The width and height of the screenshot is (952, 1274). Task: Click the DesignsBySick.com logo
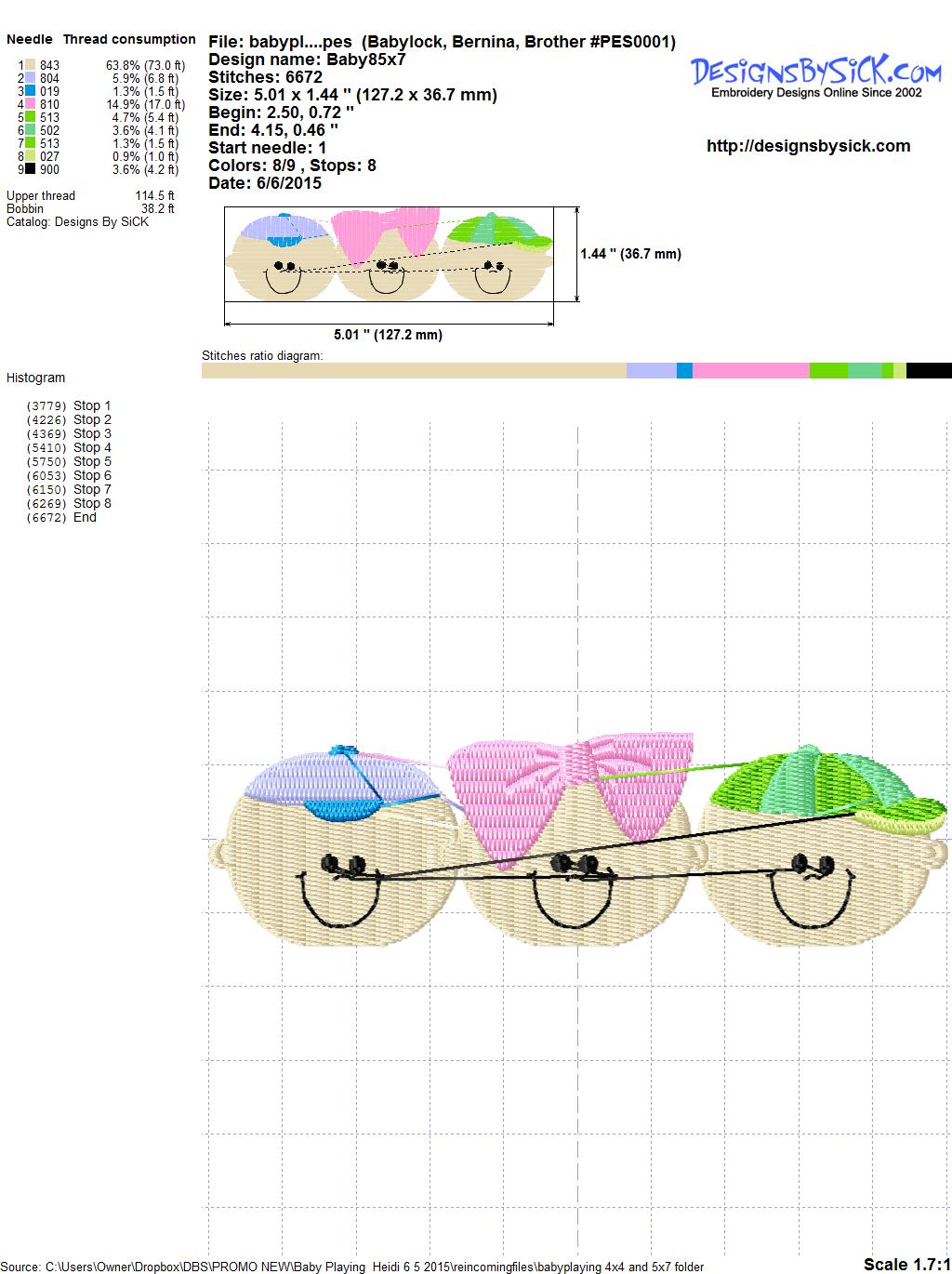pyautogui.click(x=815, y=74)
